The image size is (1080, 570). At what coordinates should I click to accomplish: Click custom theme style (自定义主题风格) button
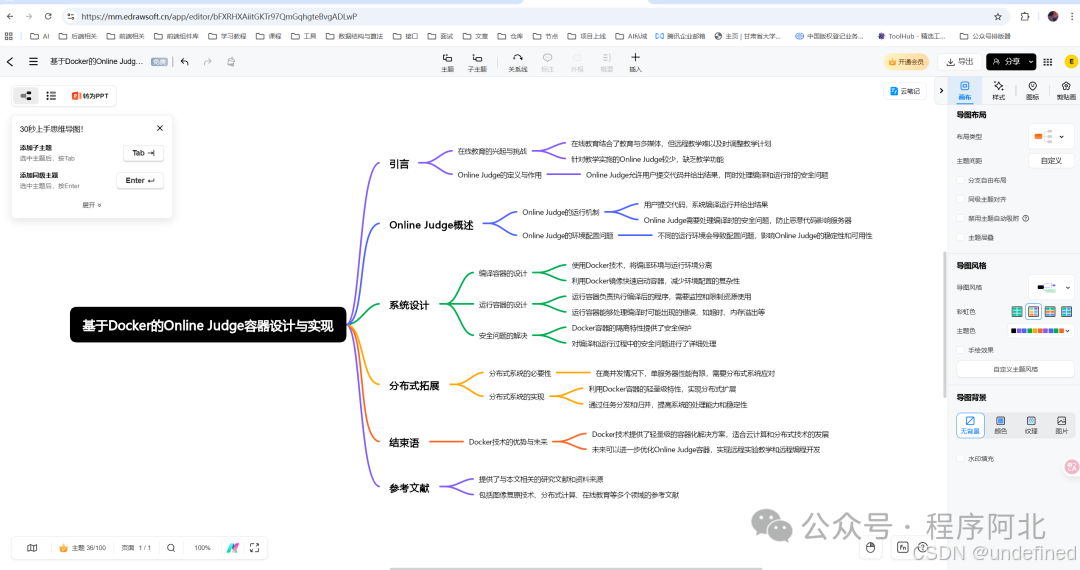(x=1015, y=369)
